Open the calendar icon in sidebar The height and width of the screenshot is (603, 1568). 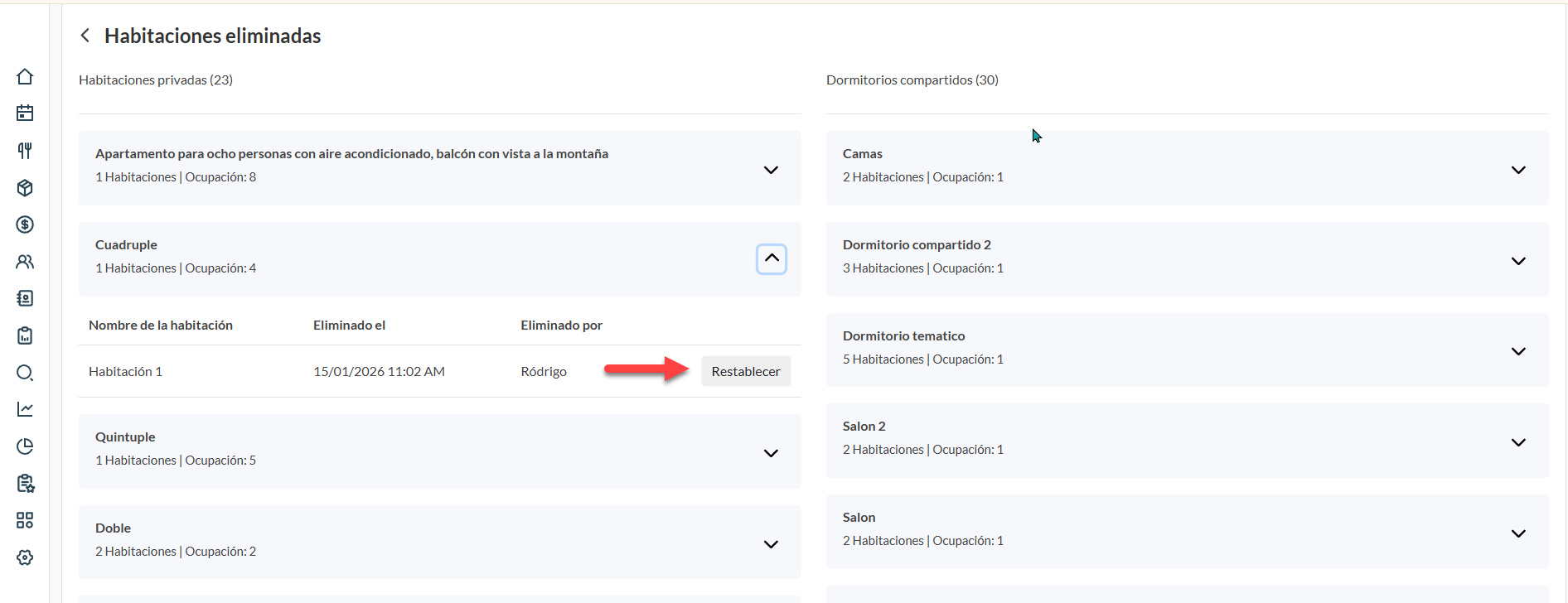coord(25,113)
